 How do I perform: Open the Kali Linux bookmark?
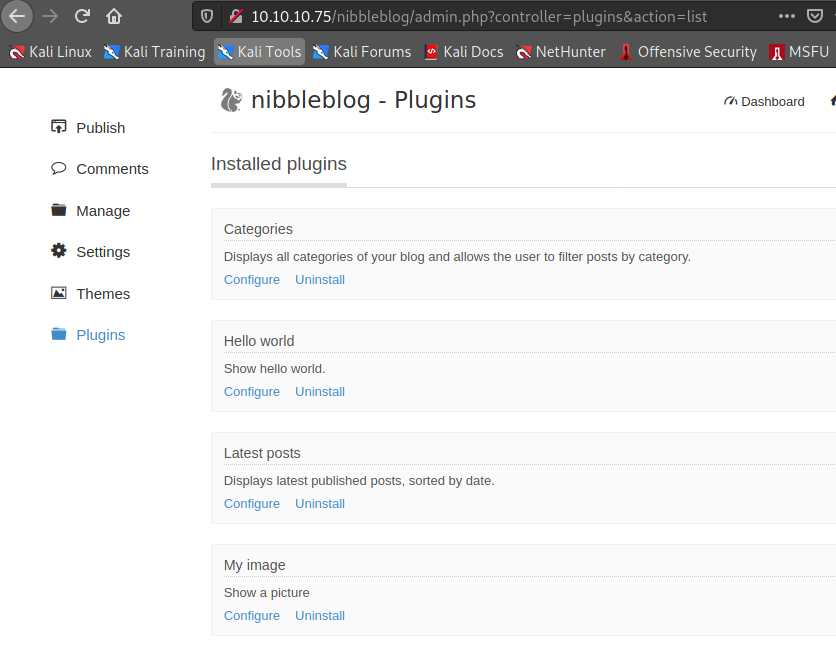51,52
